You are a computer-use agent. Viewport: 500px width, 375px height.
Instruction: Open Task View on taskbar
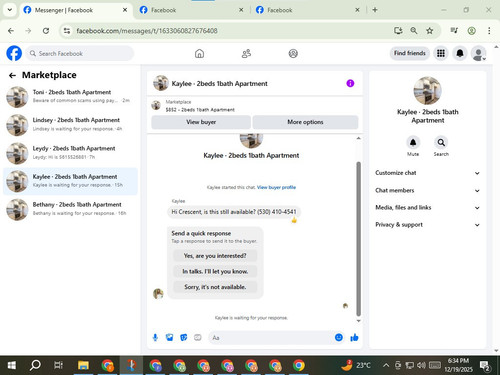tap(59, 366)
